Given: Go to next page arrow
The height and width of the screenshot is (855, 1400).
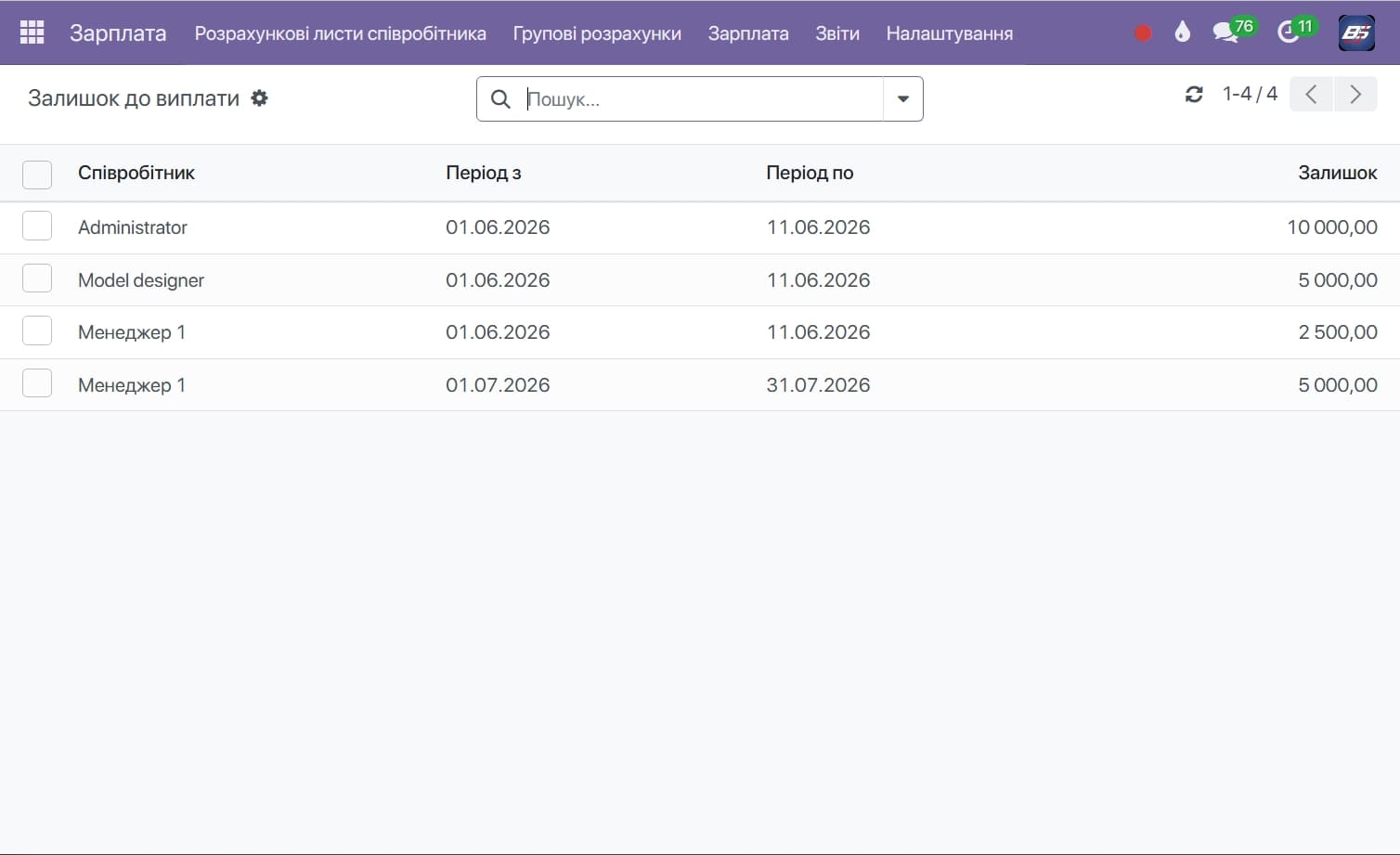Looking at the screenshot, I should (1355, 94).
